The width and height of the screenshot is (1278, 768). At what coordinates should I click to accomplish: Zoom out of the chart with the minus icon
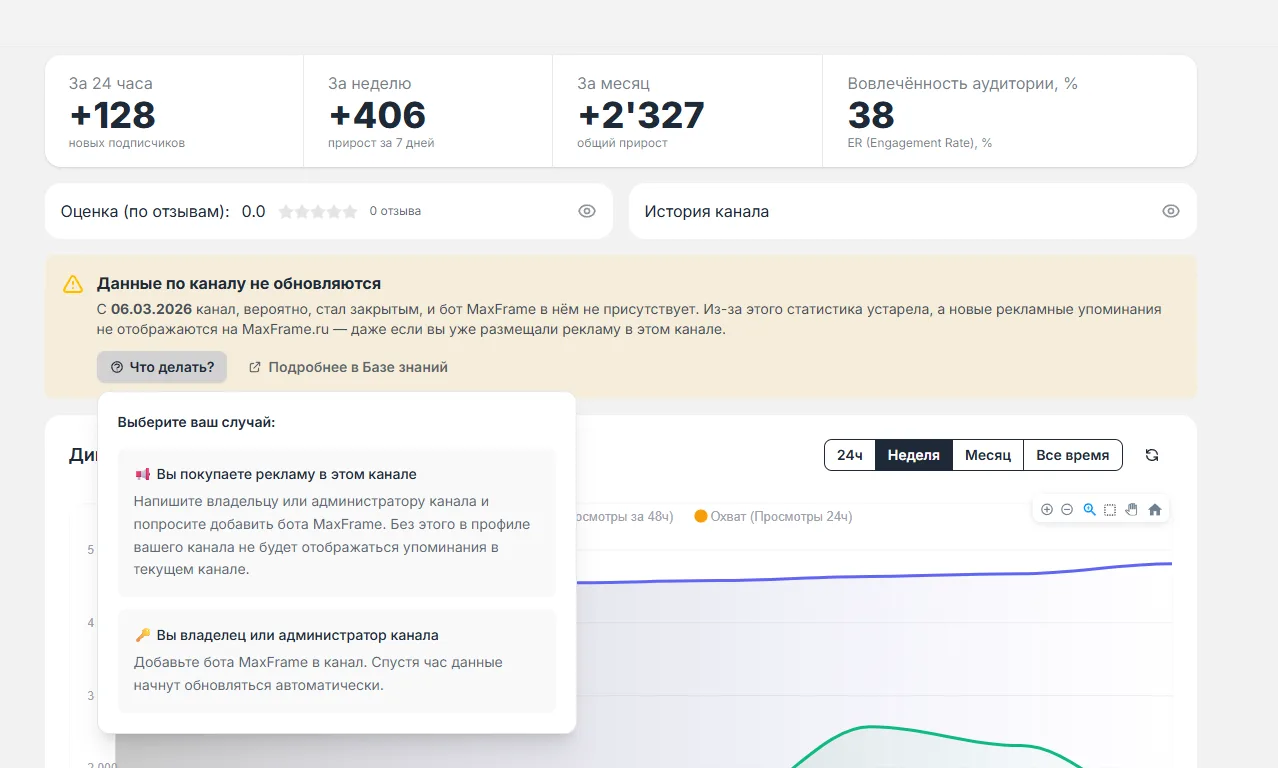click(1067, 509)
